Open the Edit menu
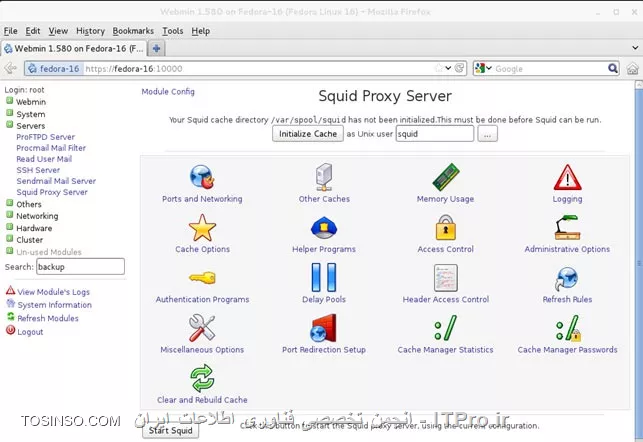 point(33,31)
